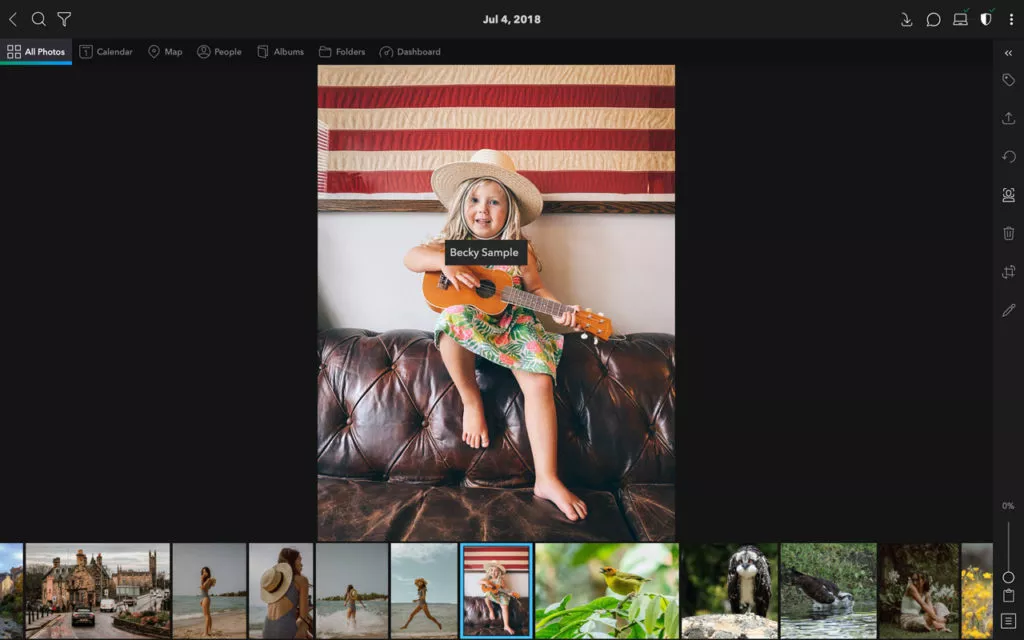Switch to the Calendar tab
Screen dimensions: 1024x640
pos(106,52)
